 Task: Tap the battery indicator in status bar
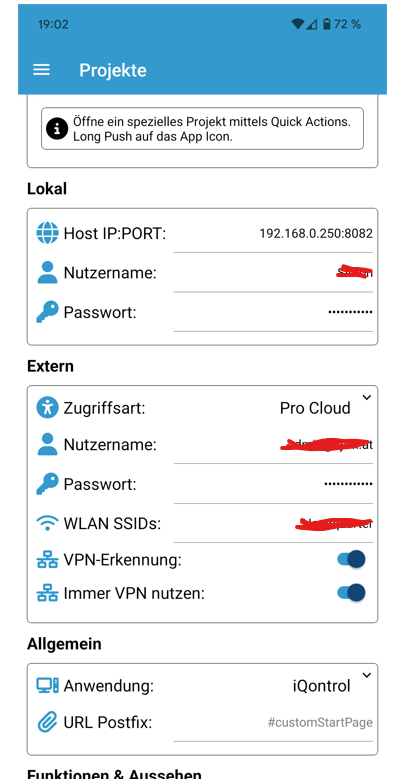[327, 24]
